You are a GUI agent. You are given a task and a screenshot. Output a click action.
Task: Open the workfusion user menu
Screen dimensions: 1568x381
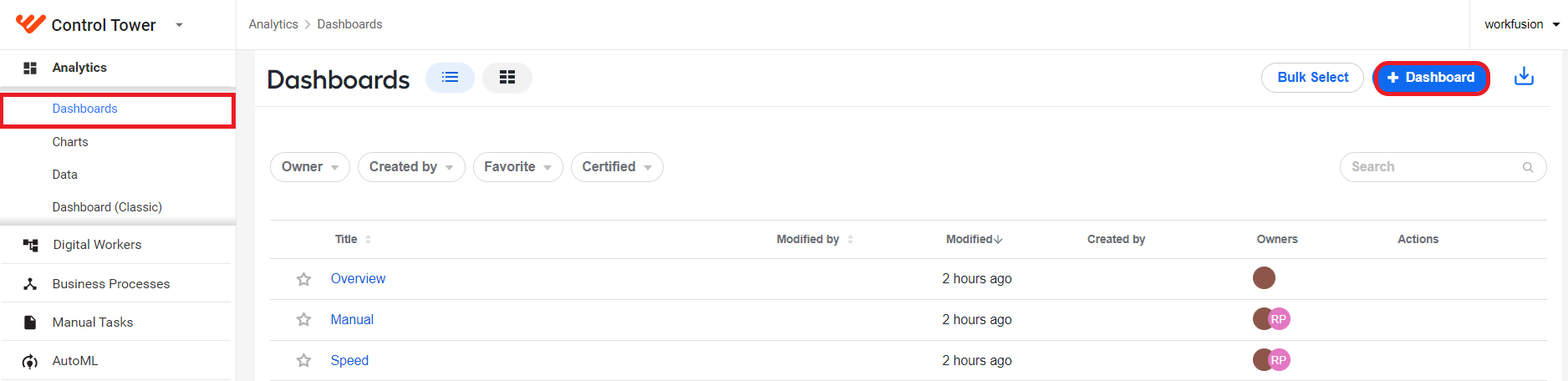1521,24
